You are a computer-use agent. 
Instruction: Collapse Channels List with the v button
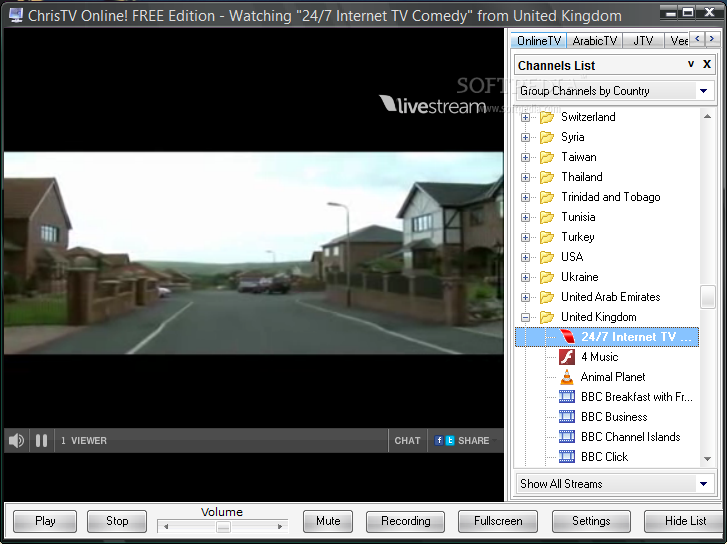coord(691,64)
